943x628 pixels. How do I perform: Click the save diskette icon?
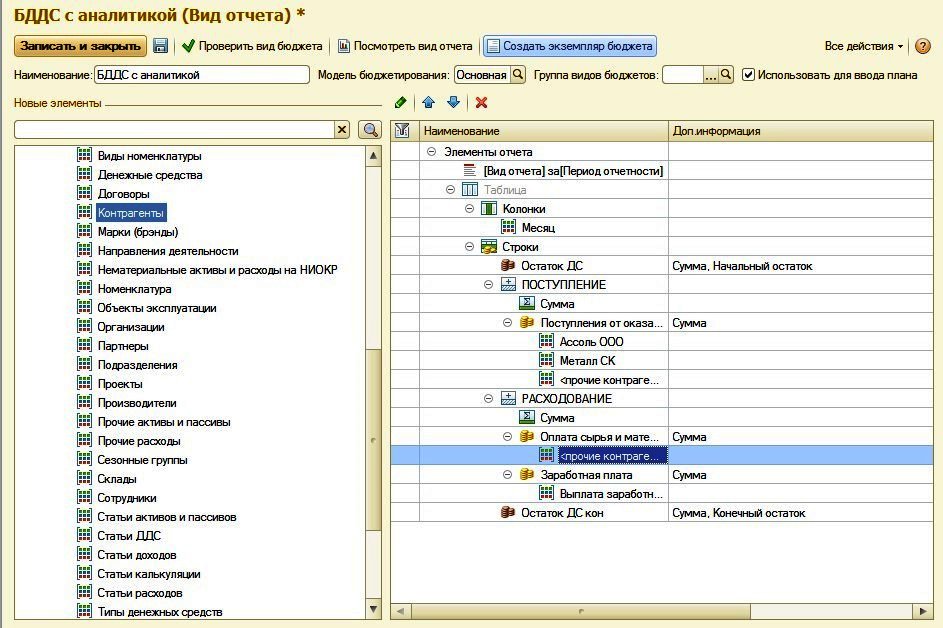[x=160, y=46]
